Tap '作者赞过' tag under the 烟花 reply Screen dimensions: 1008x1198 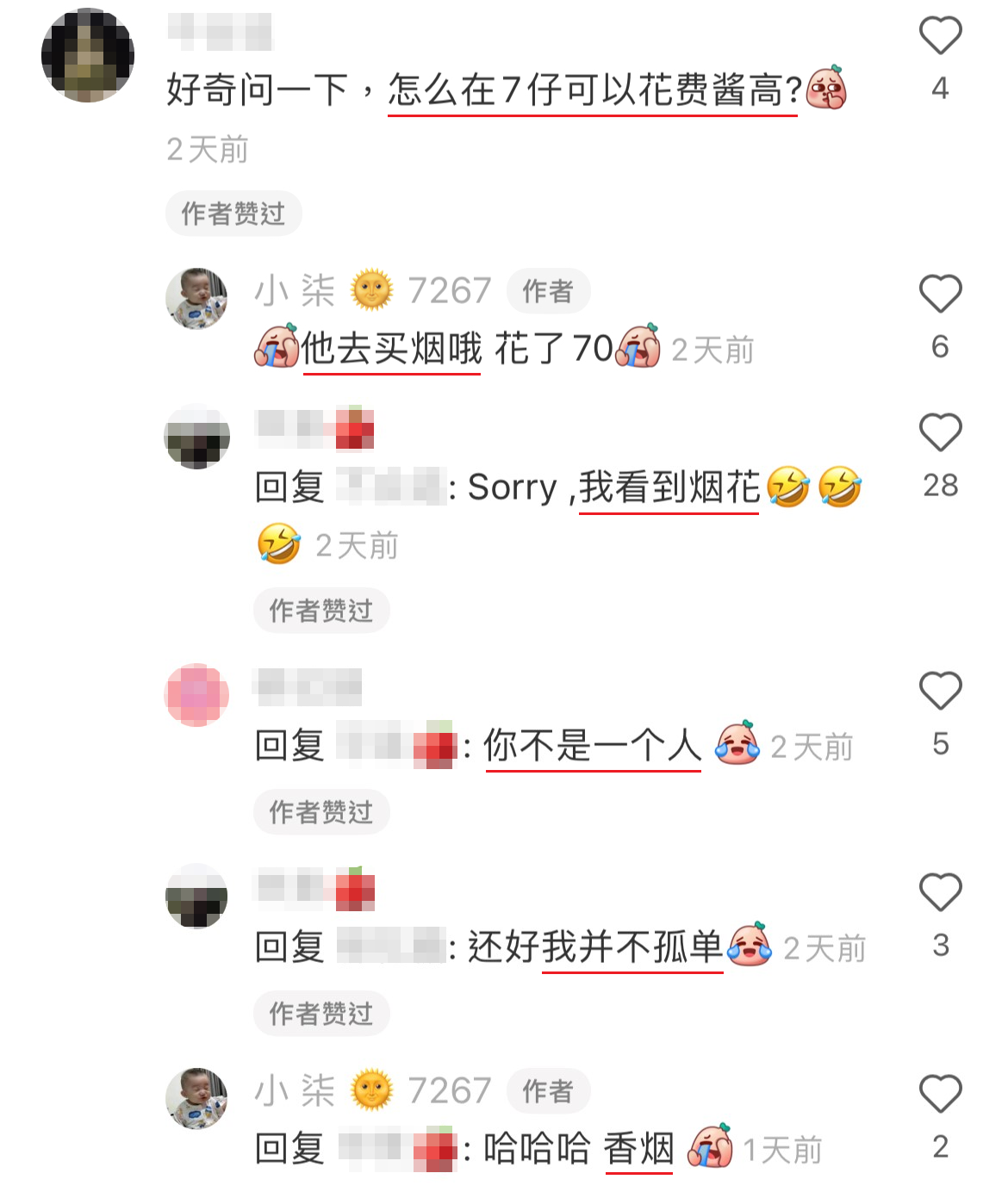pyautogui.click(x=321, y=611)
